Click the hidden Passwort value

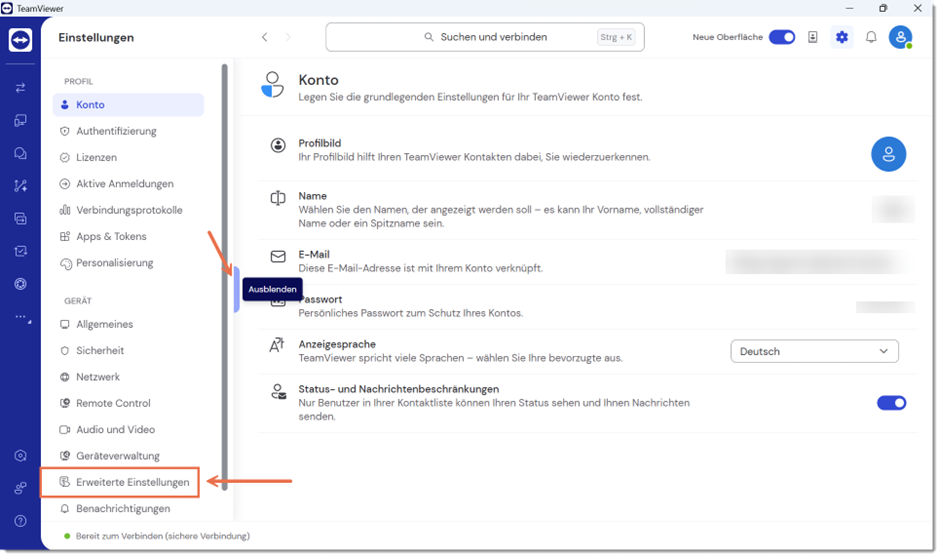885,307
